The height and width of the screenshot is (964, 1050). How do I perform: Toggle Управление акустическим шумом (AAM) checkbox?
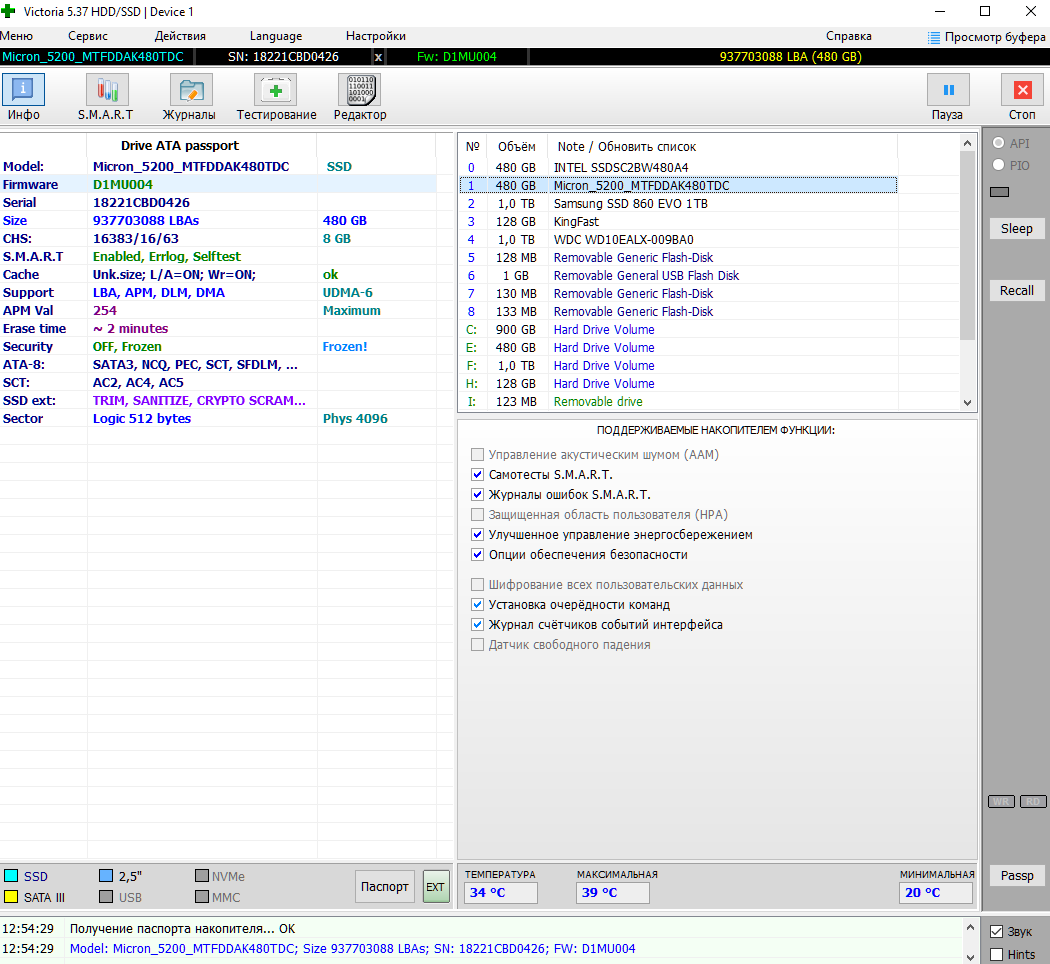coord(477,455)
